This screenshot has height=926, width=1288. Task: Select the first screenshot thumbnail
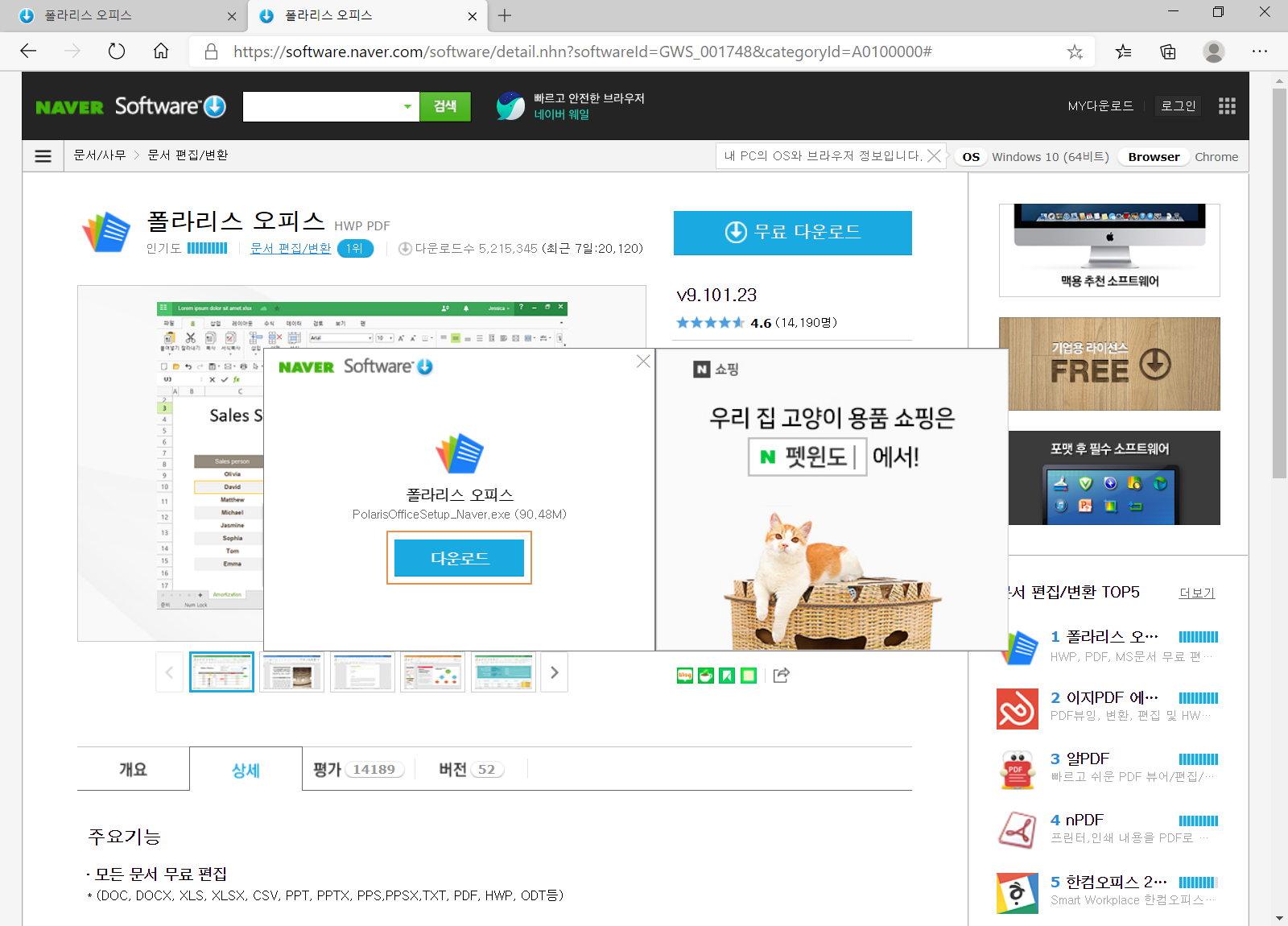pyautogui.click(x=221, y=672)
